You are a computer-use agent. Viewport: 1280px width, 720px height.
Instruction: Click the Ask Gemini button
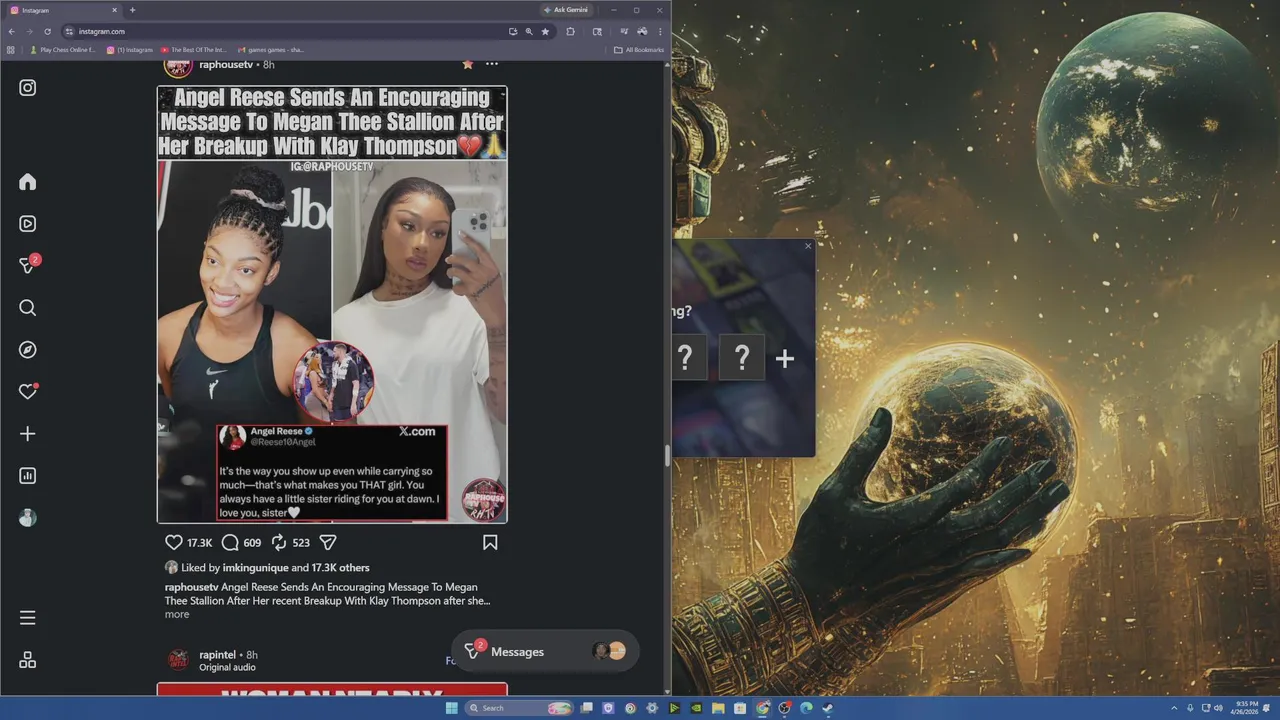[x=566, y=10]
